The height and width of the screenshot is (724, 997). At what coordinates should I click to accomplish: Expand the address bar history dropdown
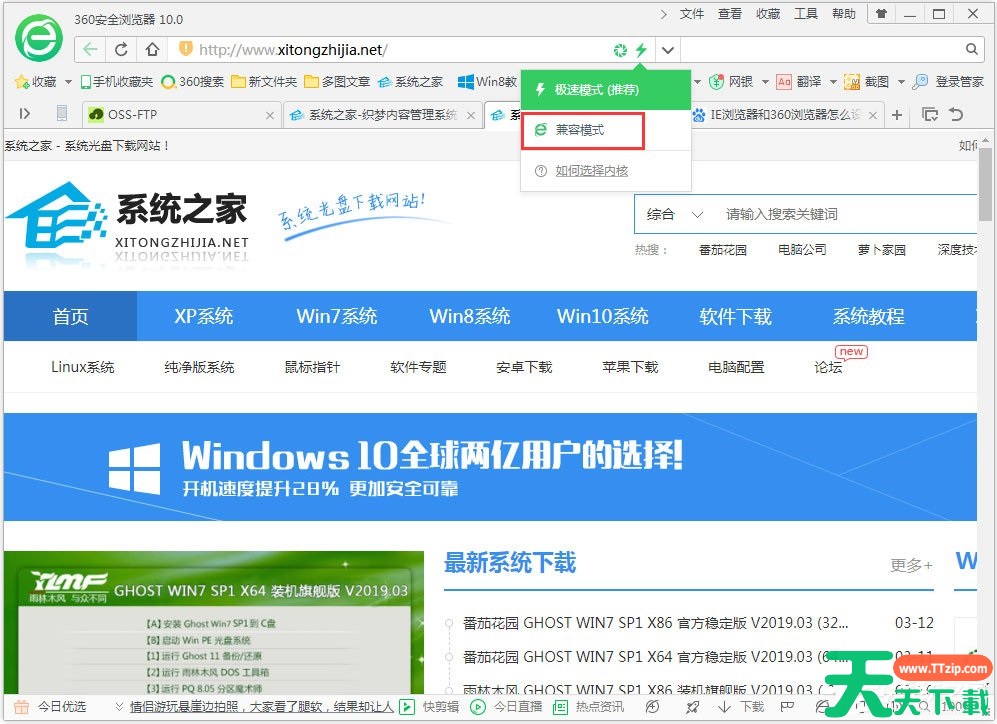(x=668, y=50)
